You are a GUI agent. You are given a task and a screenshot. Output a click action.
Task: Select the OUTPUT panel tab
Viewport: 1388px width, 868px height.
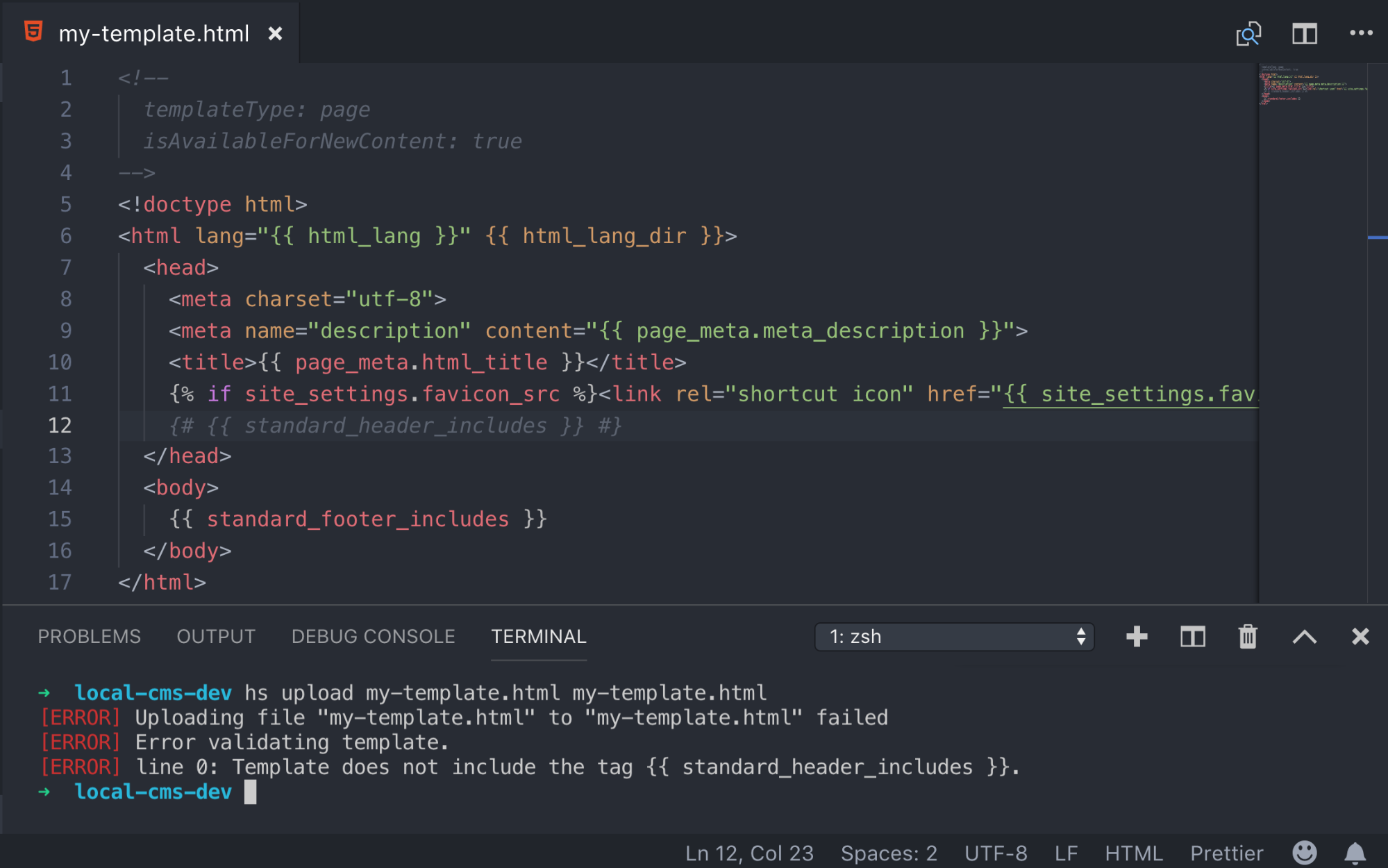point(215,636)
